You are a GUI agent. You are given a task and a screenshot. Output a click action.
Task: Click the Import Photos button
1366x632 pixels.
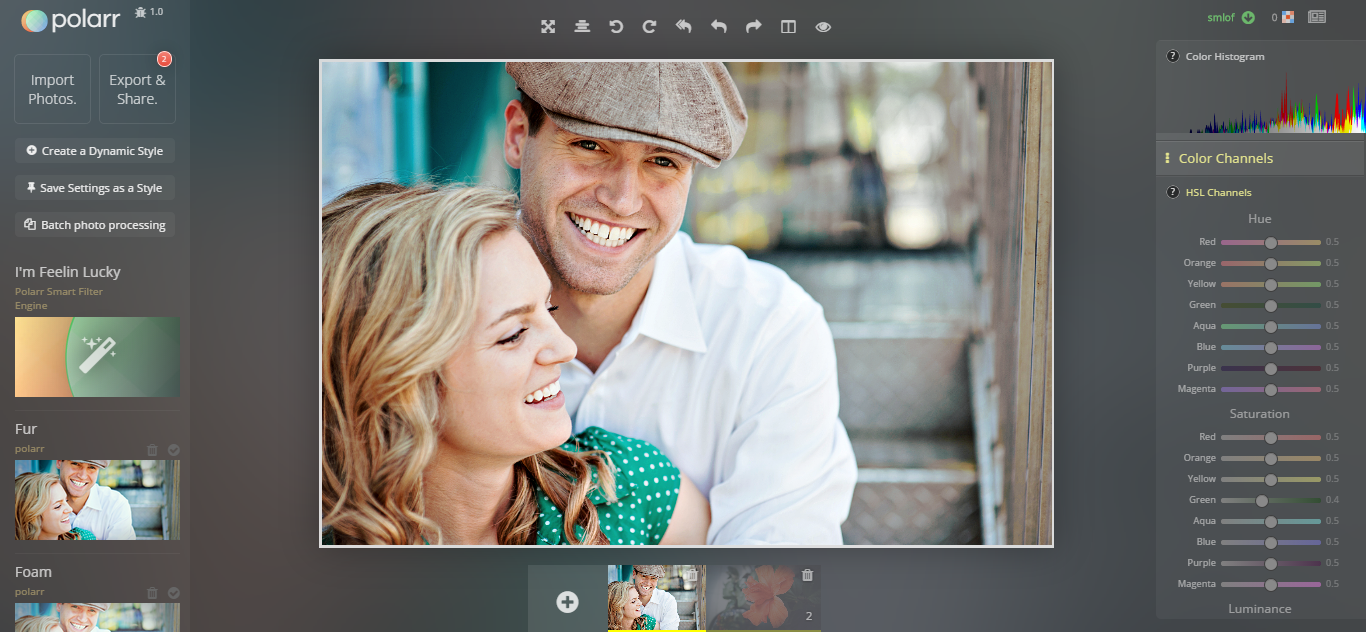[52, 89]
